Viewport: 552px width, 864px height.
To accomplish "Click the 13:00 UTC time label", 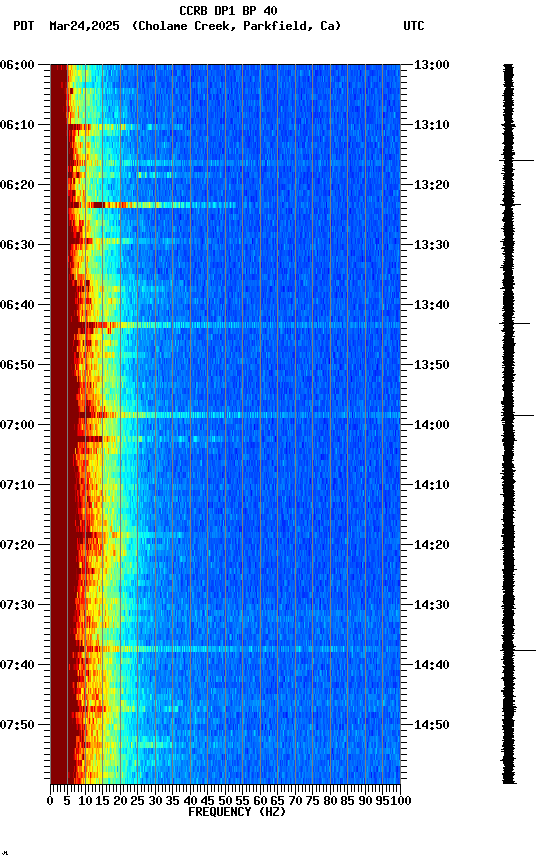I will [432, 65].
